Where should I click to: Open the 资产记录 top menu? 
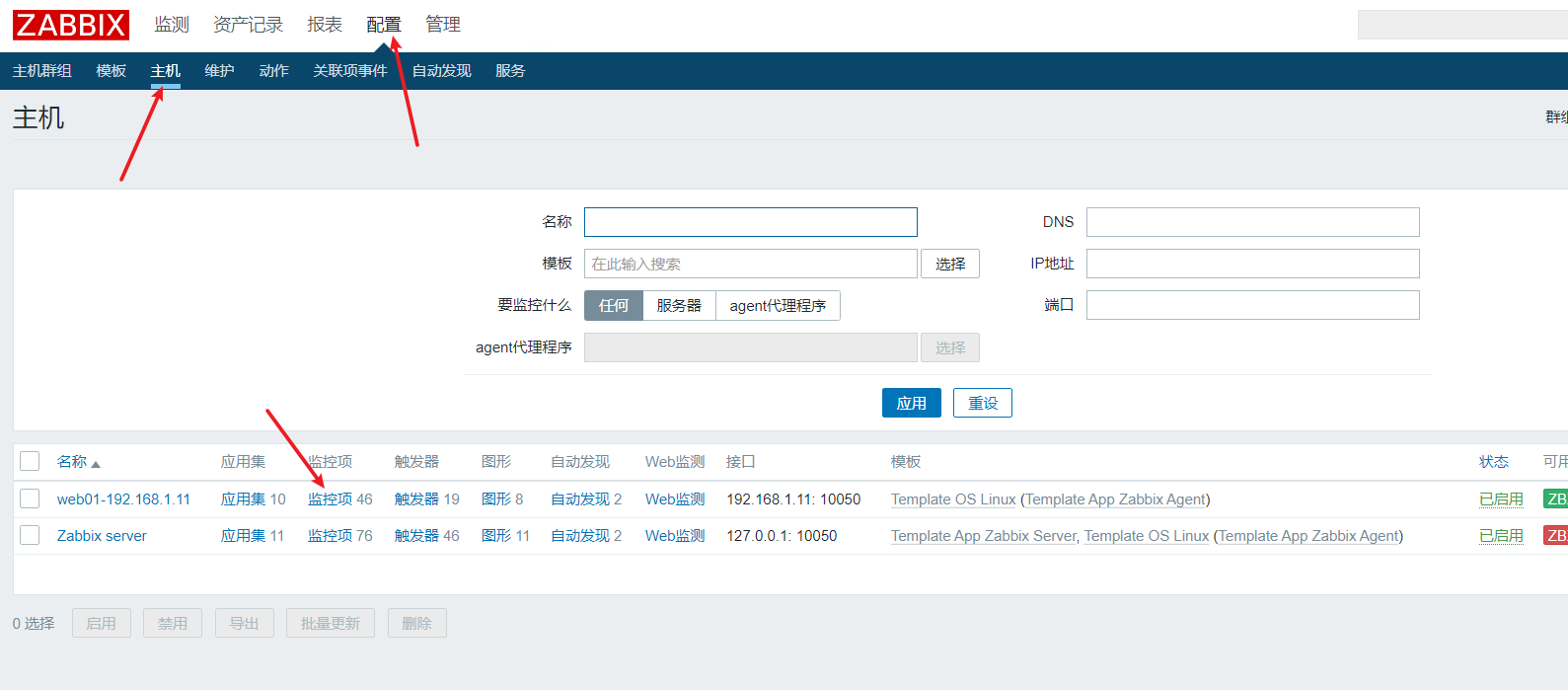pos(248,25)
